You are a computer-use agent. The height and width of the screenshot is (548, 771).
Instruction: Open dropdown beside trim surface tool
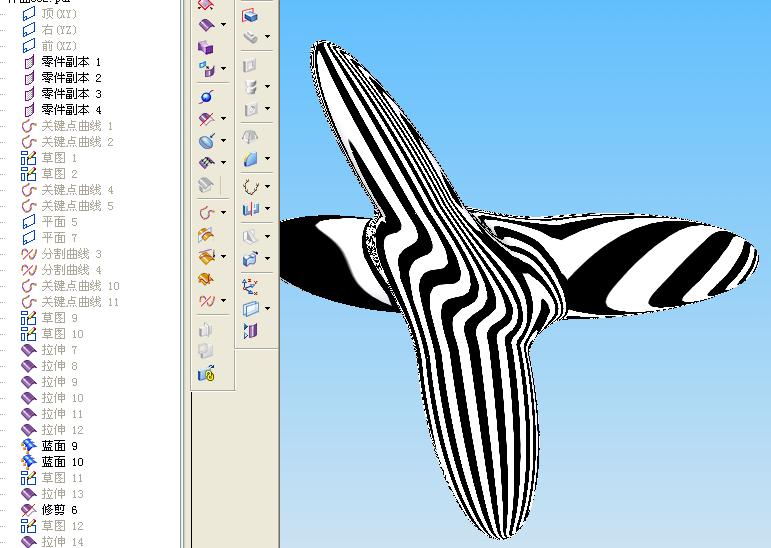click(x=223, y=118)
